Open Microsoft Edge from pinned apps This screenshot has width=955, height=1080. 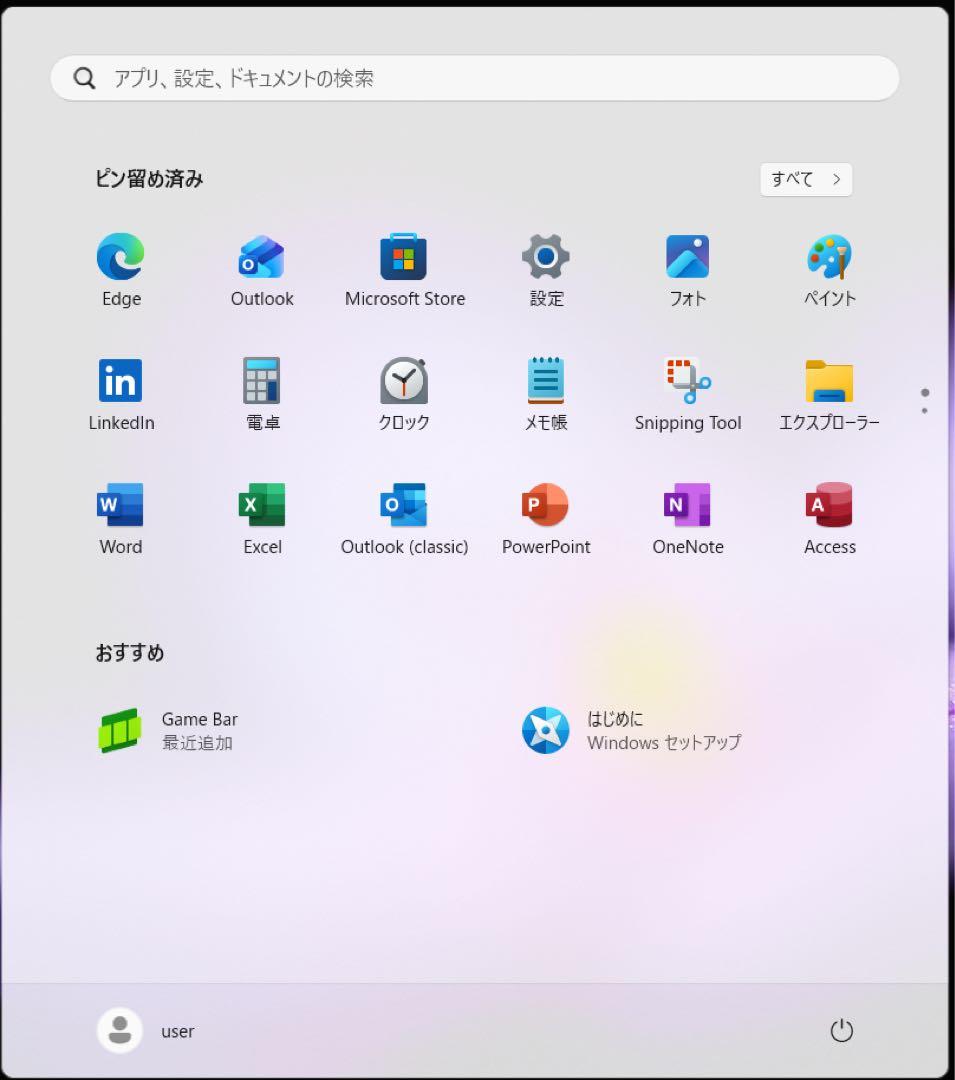pos(120,256)
